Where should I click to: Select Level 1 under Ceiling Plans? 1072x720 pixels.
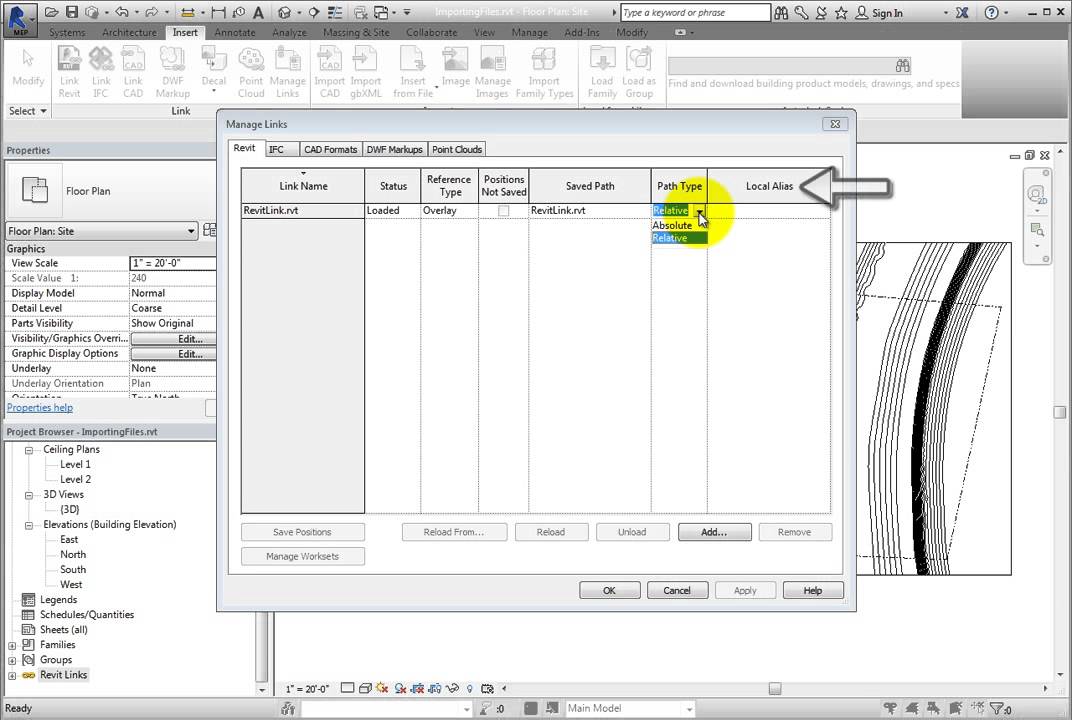[x=75, y=464]
